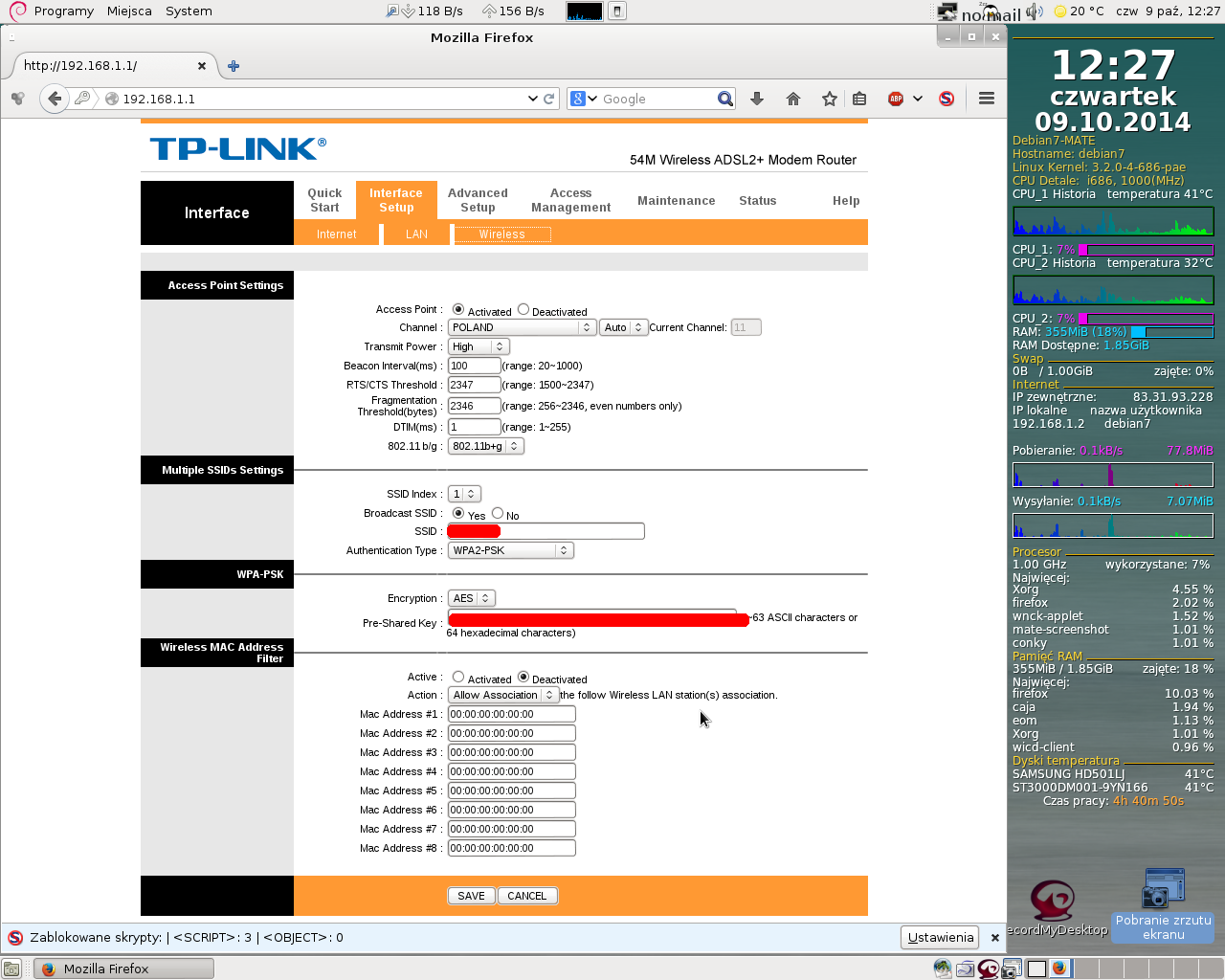Reload the router page
Screen dimensions: 1225x980
coord(549,99)
